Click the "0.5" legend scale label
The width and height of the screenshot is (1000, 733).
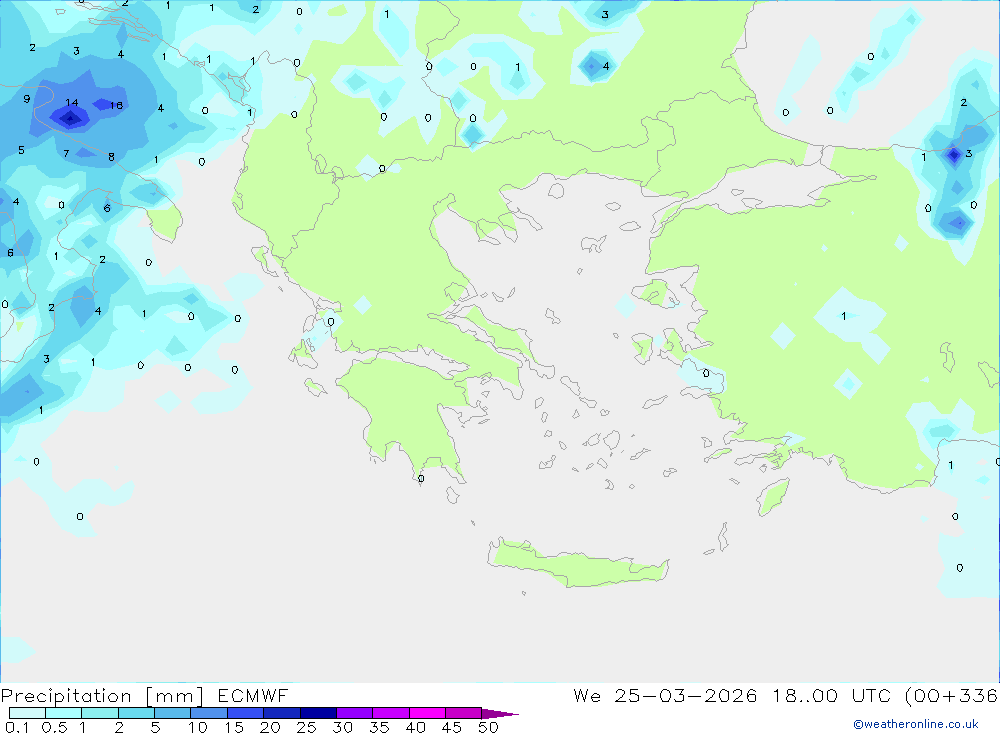coord(54,727)
